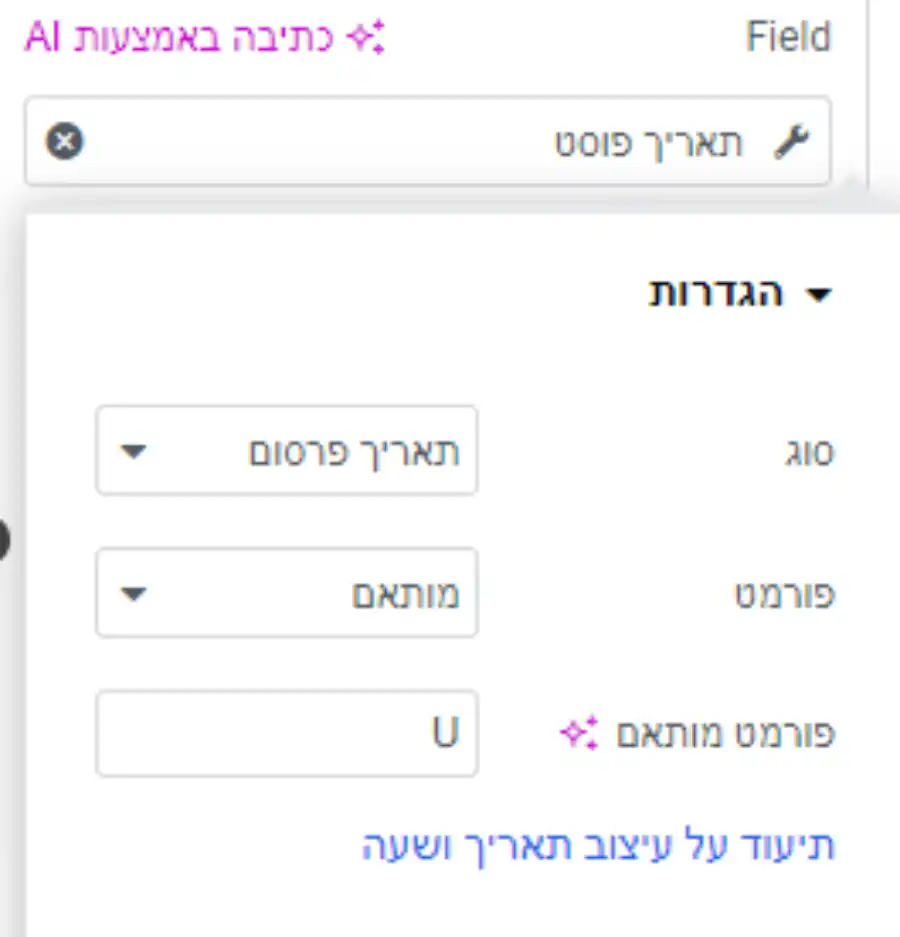Click the arrow in the "תאריך פרסום" dropdown
Viewport: 900px width, 937px height.
pos(133,451)
